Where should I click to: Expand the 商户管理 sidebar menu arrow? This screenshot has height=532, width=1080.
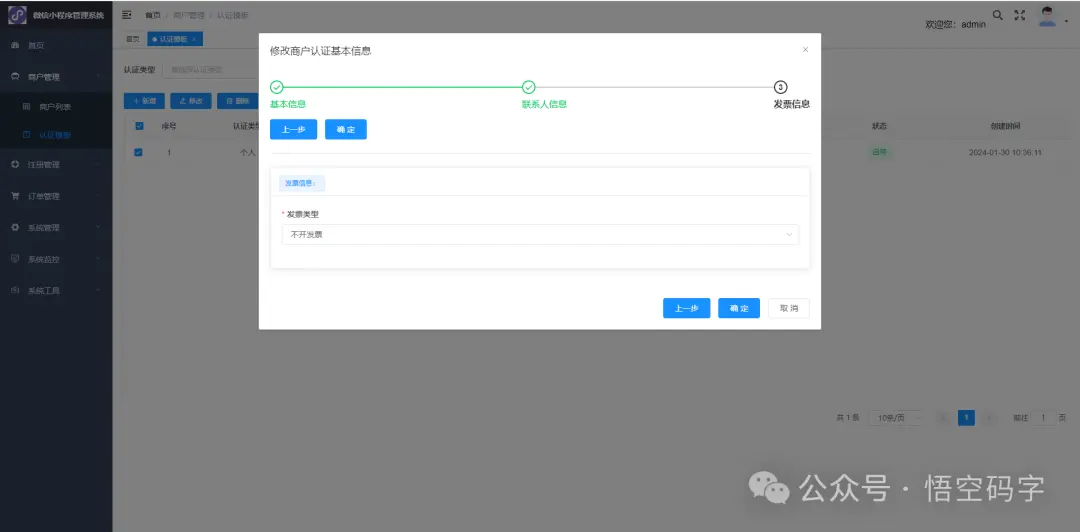[x=98, y=76]
